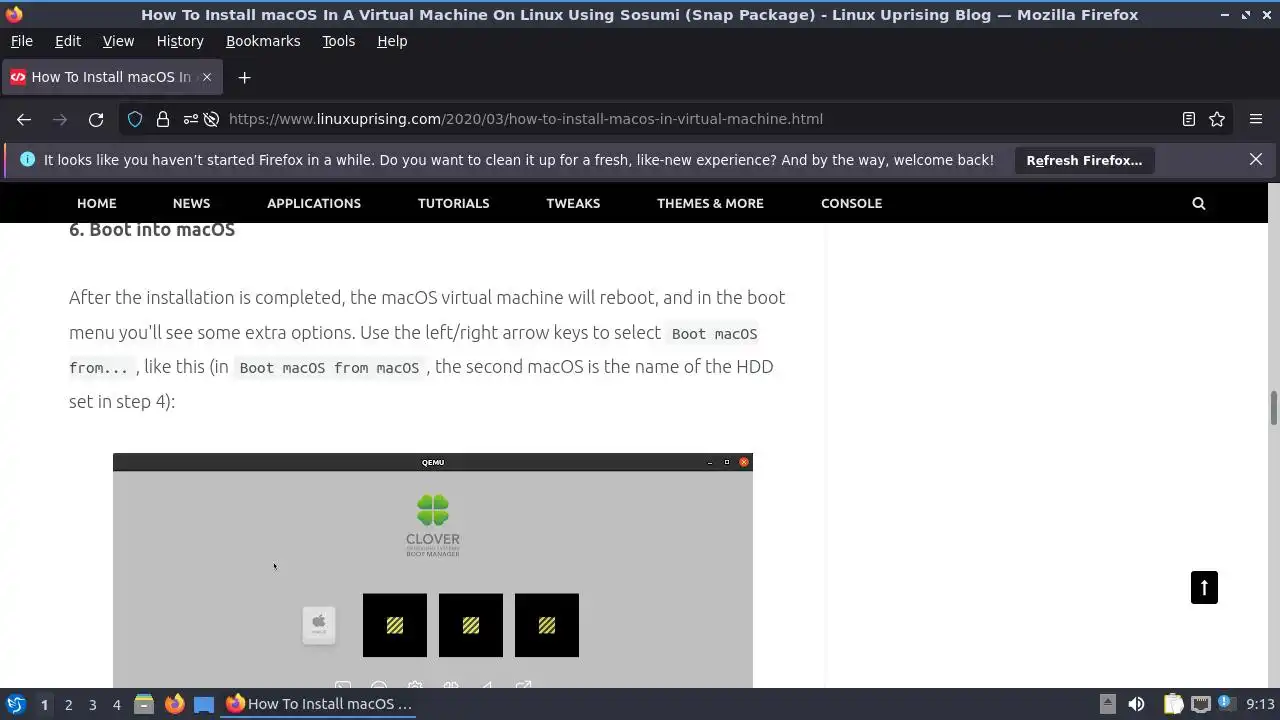This screenshot has width=1280, height=720.
Task: Switch to workspace 3
Action: tap(92, 704)
